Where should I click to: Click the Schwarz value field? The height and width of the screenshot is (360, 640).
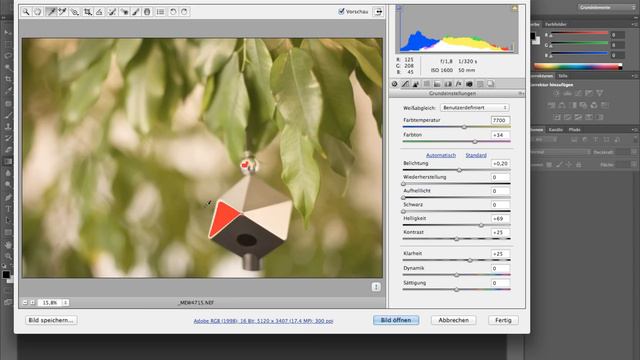[x=500, y=204]
